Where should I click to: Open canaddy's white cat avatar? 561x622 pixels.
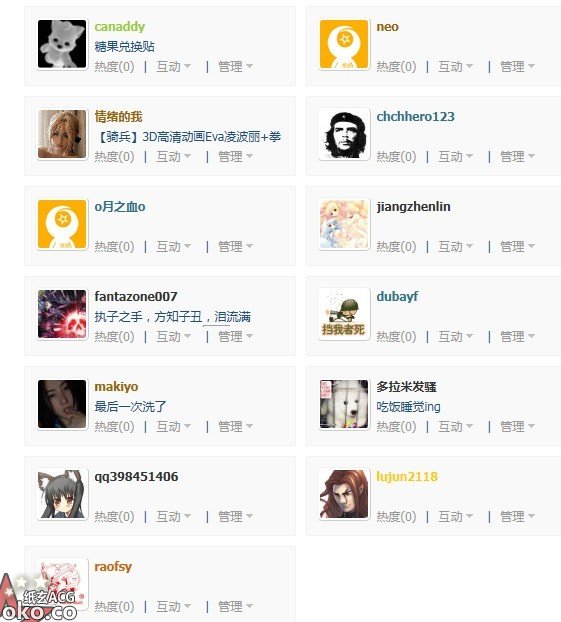tap(62, 44)
